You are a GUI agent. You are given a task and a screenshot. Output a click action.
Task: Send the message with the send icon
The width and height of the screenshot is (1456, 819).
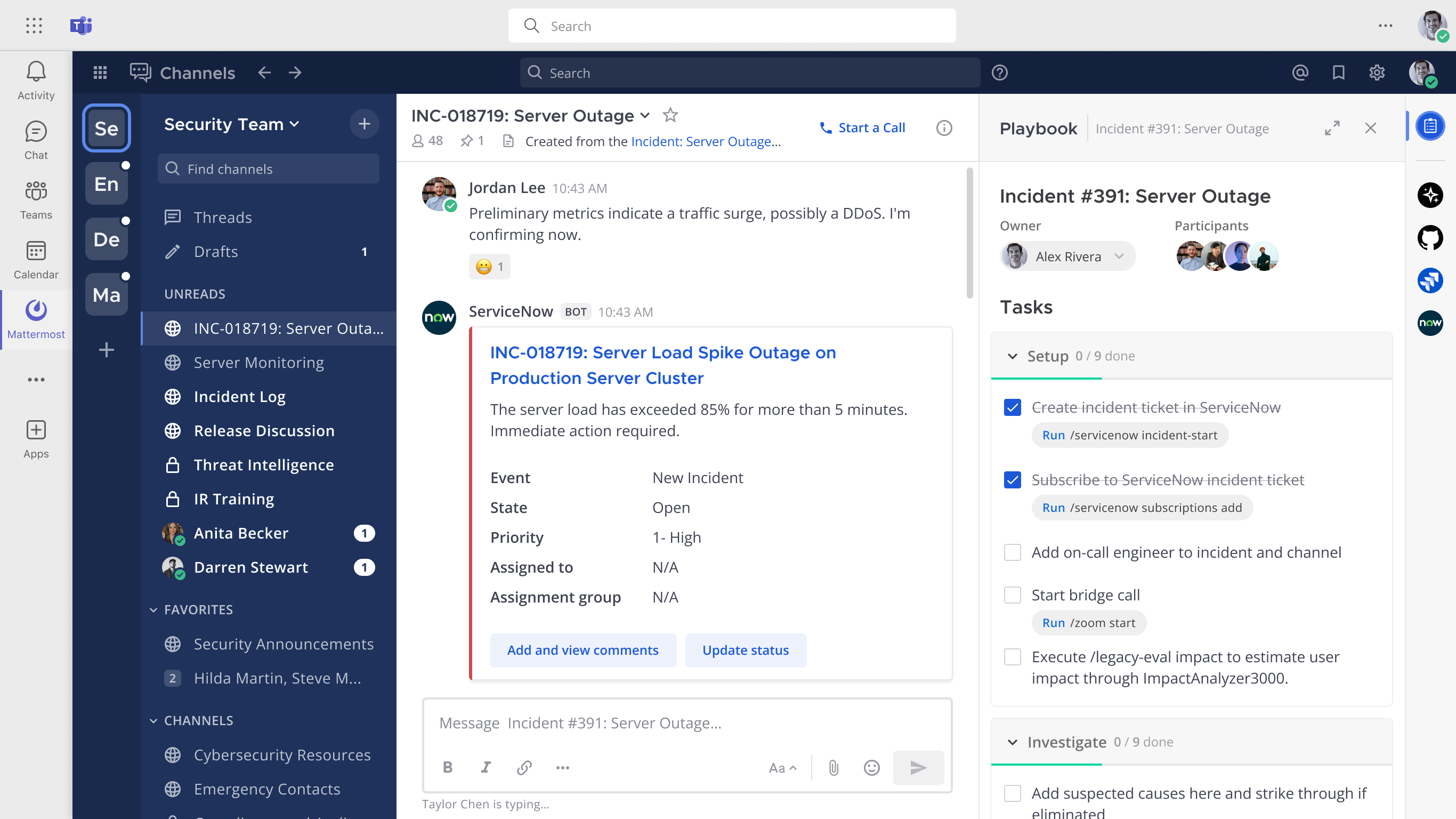tap(918, 767)
